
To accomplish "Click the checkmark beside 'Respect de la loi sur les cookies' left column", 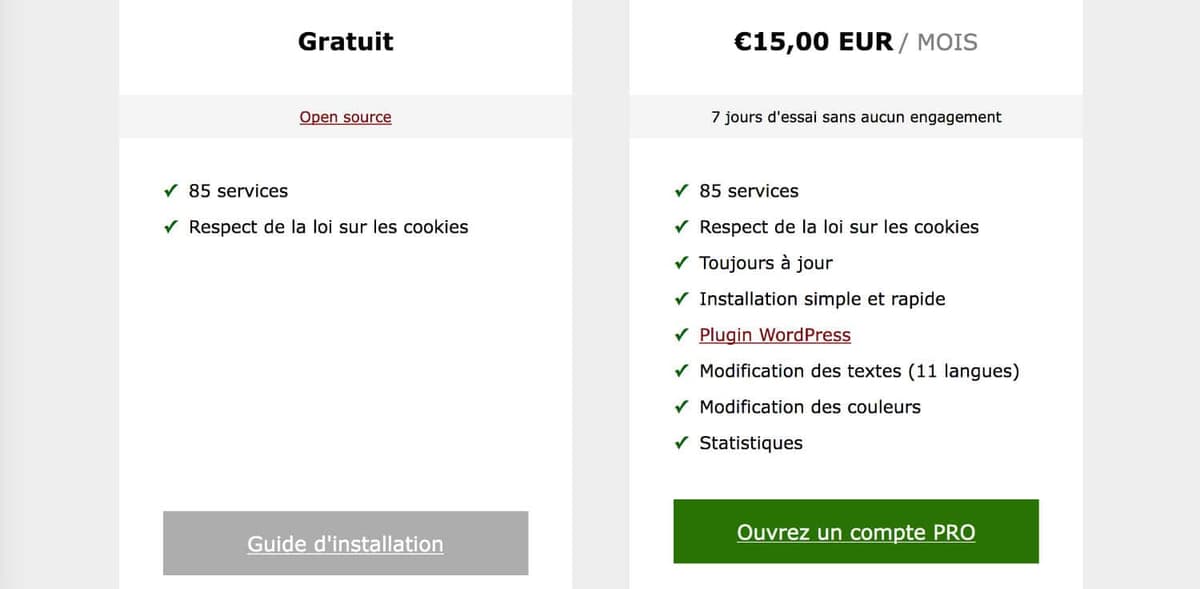I will pyautogui.click(x=170, y=227).
